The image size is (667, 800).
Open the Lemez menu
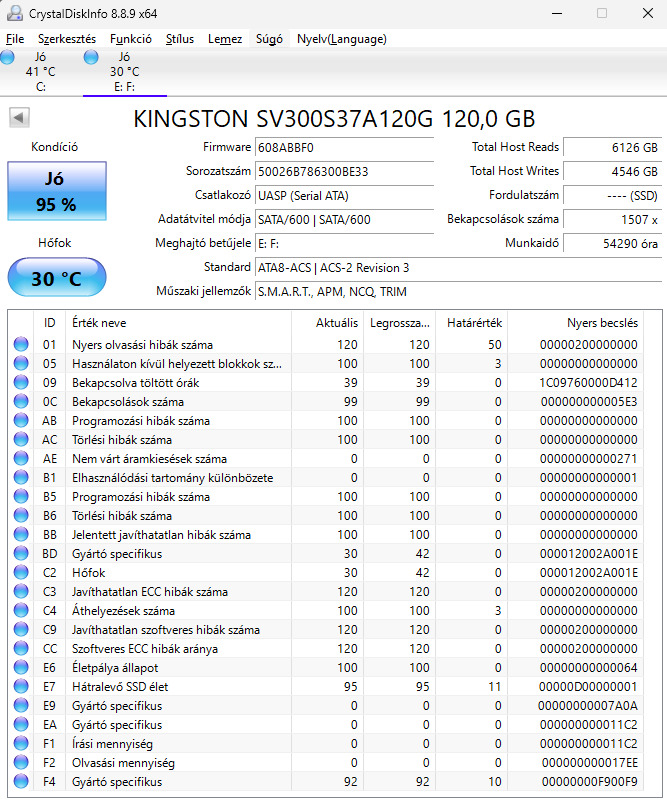[225, 39]
